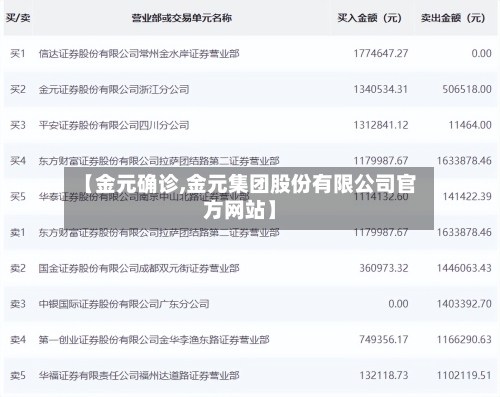Click buy amount 1774647.27
This screenshot has height=397, width=500.
pos(381,53)
